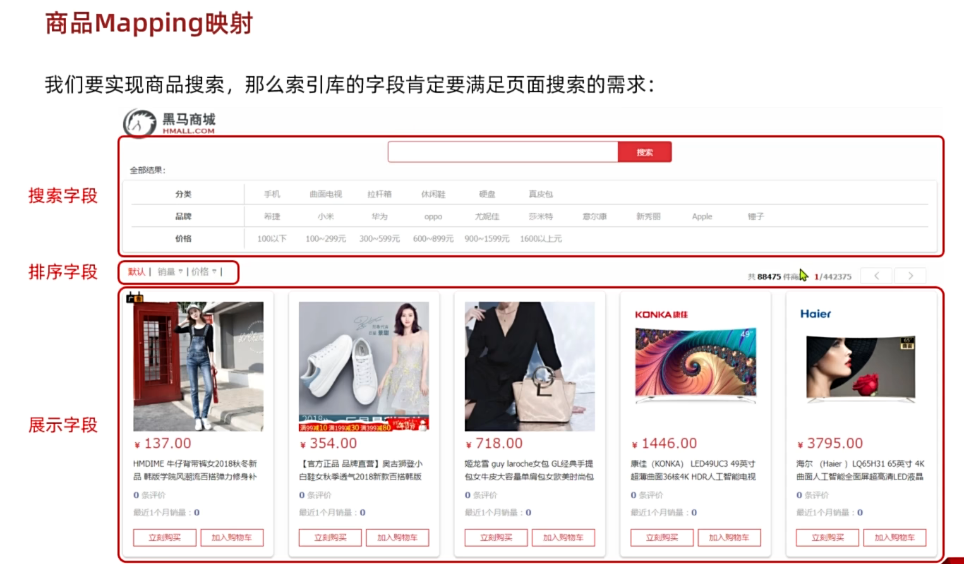964x564 pixels.
Task: Click the previous page arrow button
Action: tap(876, 276)
